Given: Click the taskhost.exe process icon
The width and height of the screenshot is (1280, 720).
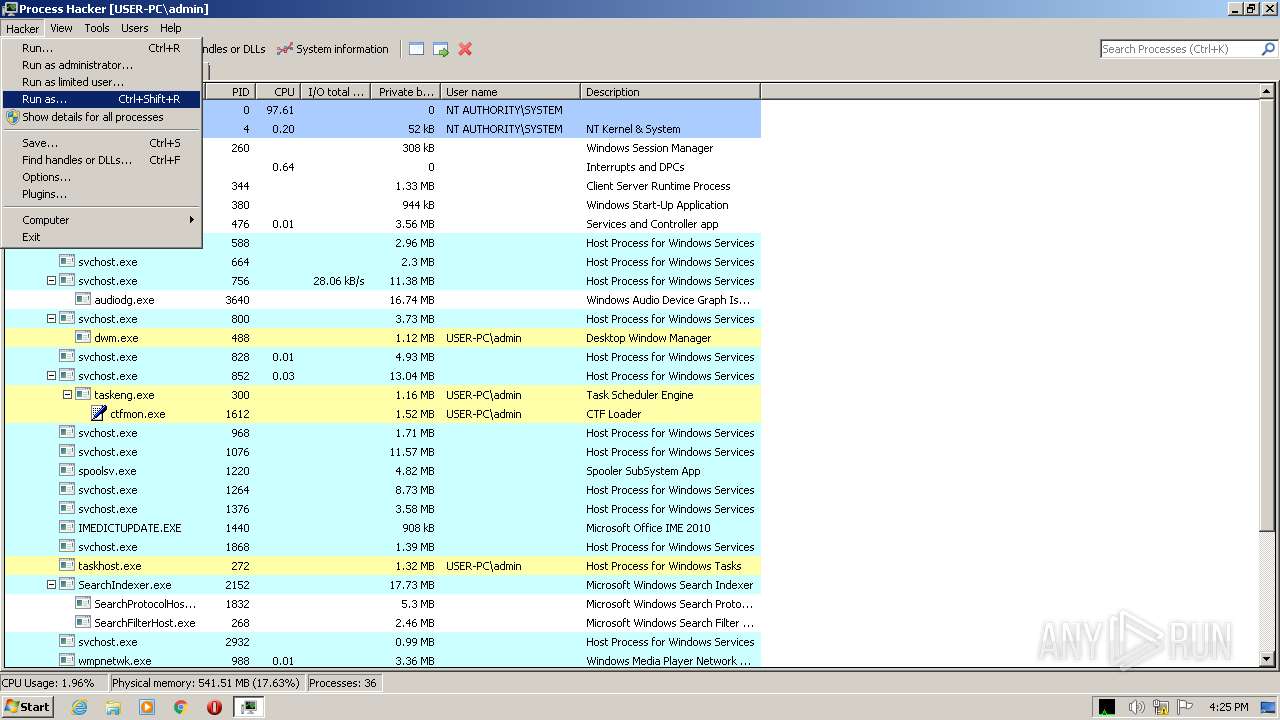Looking at the screenshot, I should coord(67,565).
